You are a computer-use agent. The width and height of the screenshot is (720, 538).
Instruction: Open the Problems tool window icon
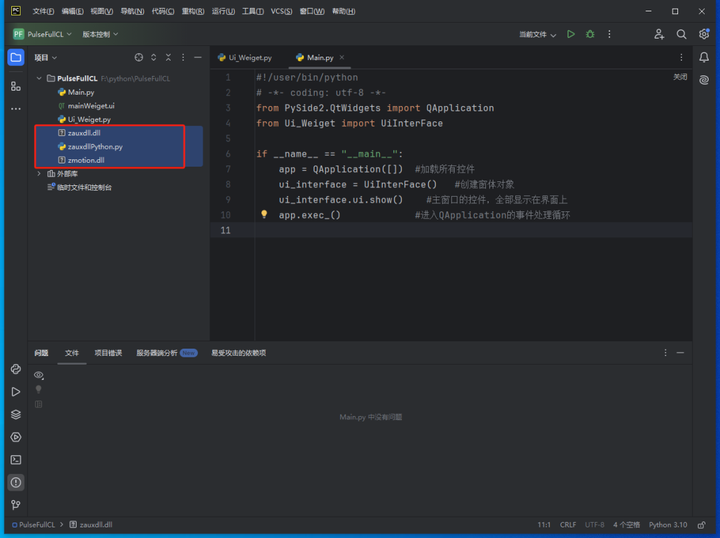coord(16,482)
